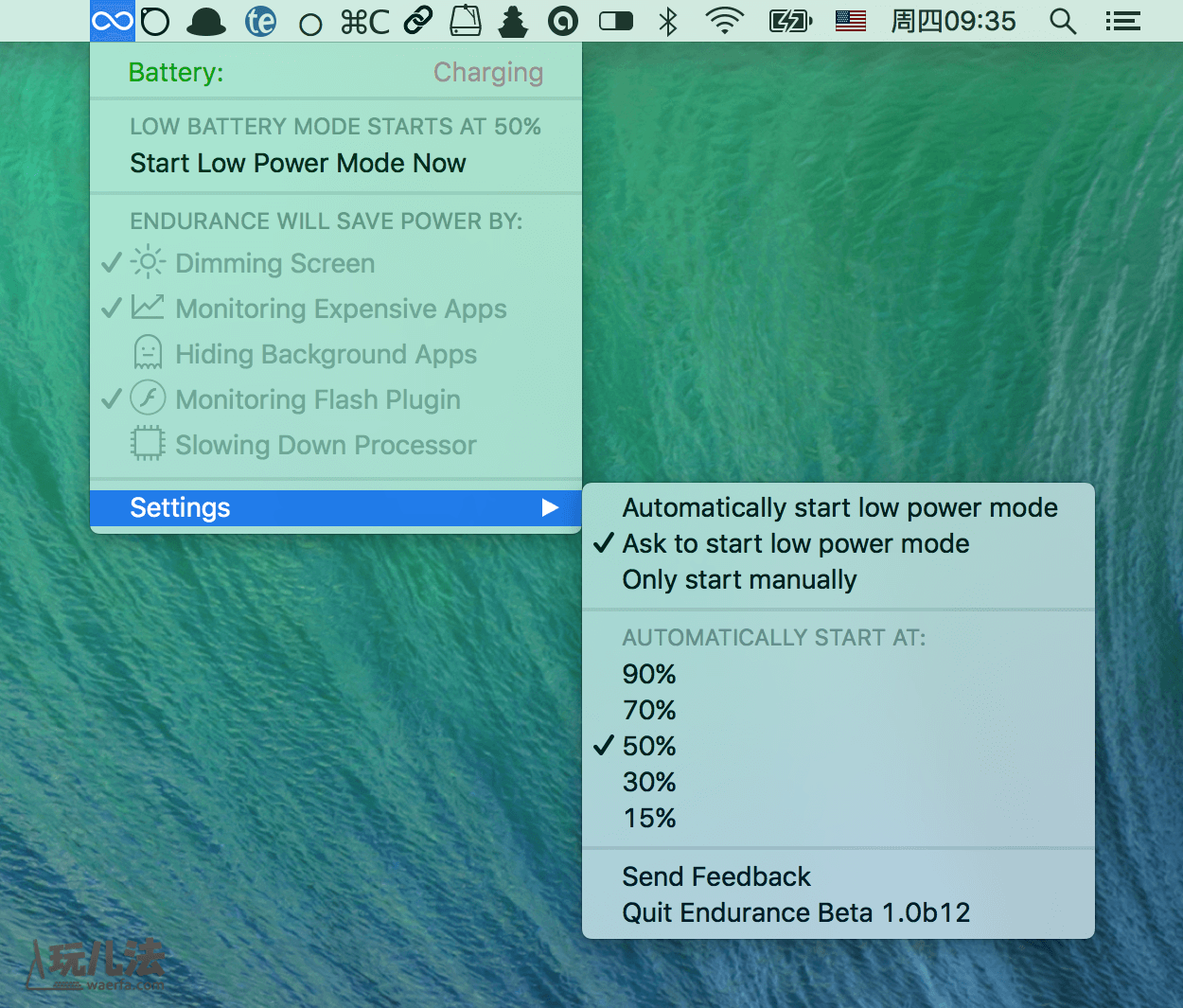Click the toggle switch menu bar icon
Screen dimensions: 1183x1008
point(616,21)
